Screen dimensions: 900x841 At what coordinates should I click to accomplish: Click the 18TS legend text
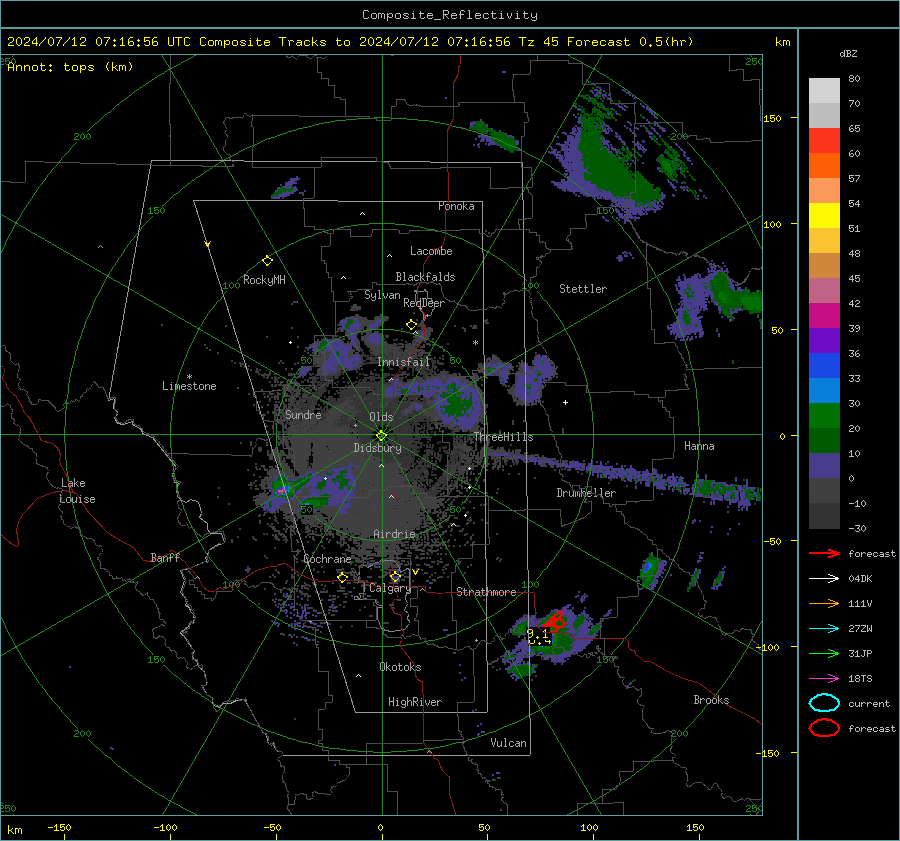pyautogui.click(x=860, y=679)
